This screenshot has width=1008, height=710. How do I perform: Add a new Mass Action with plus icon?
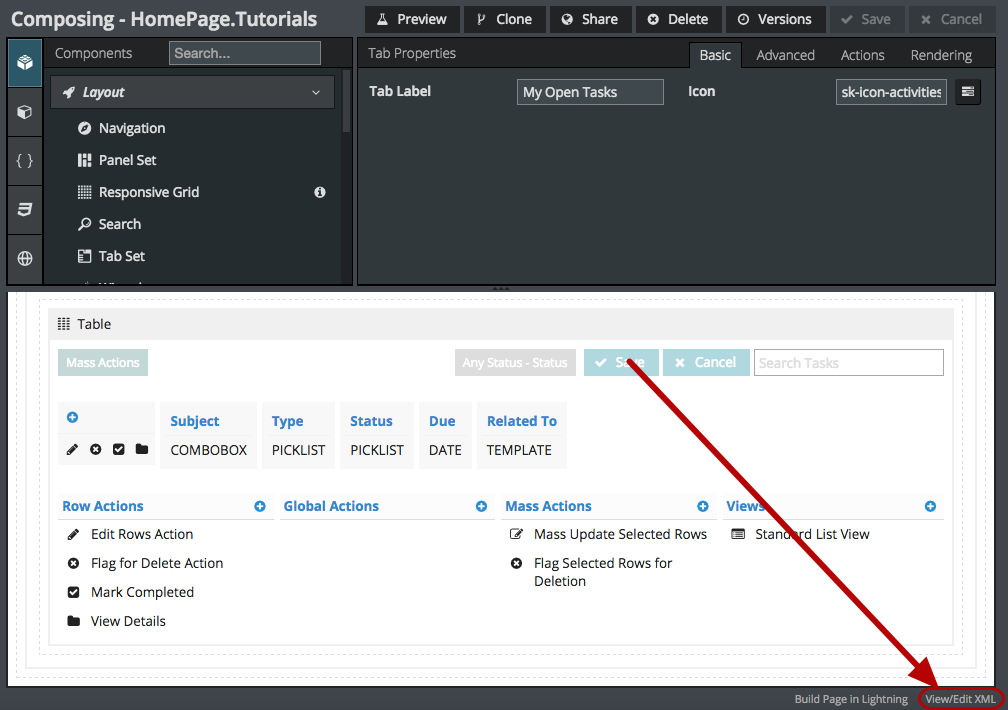[x=703, y=507]
